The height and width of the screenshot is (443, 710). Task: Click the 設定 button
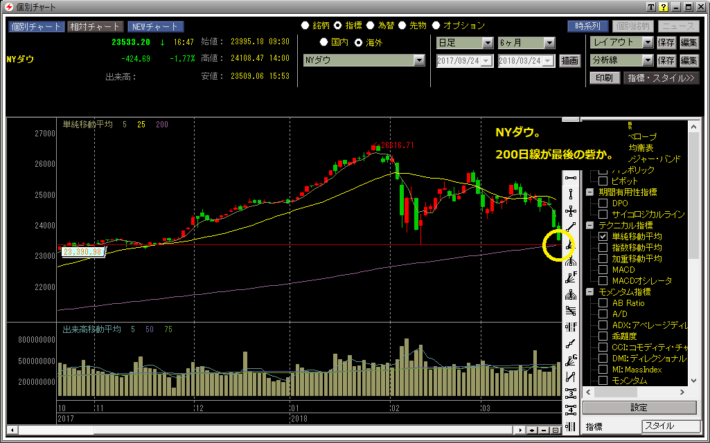639,407
